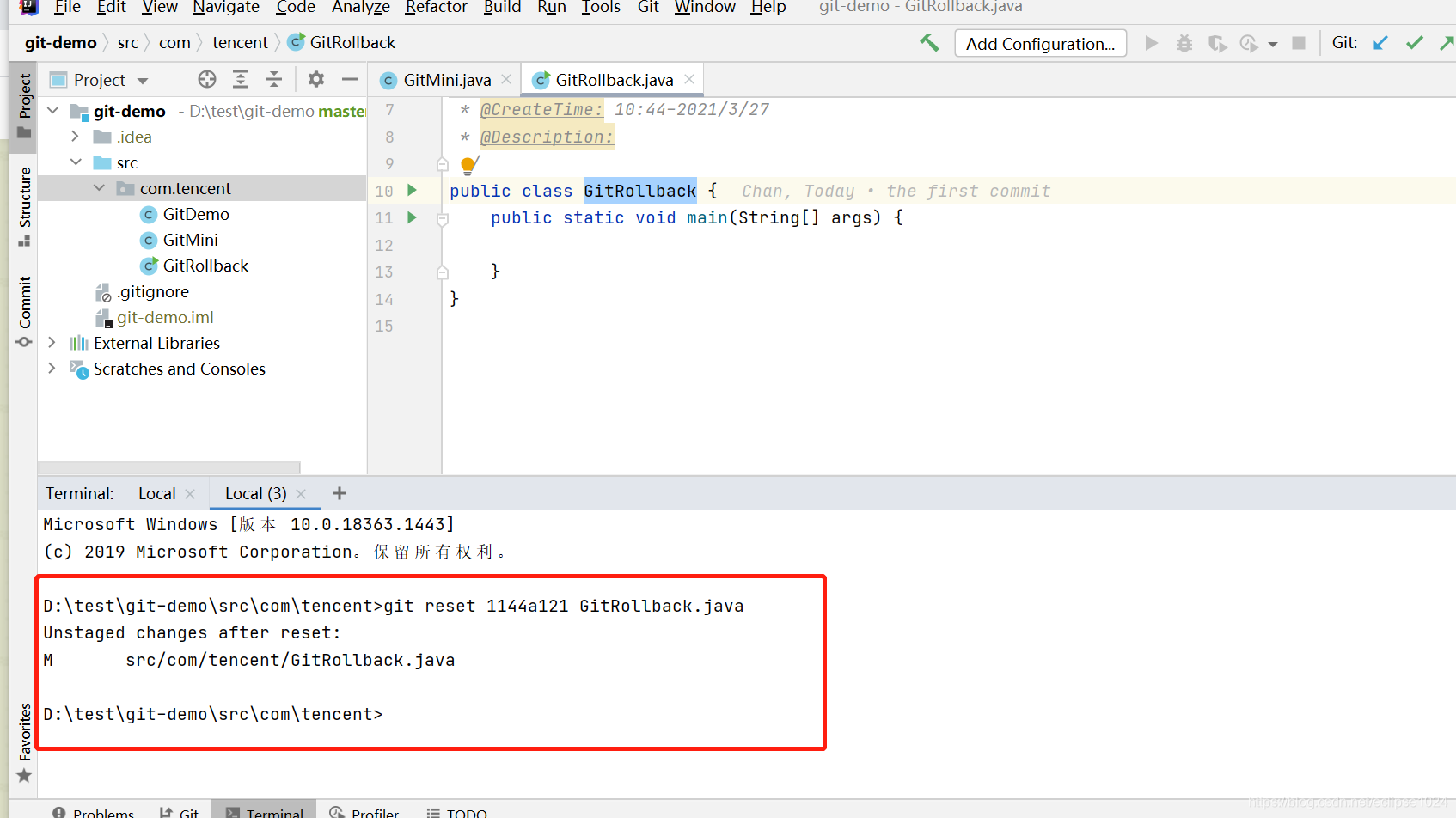Image resolution: width=1456 pixels, height=818 pixels.
Task: Click Add Configuration button
Action: pyautogui.click(x=1040, y=44)
